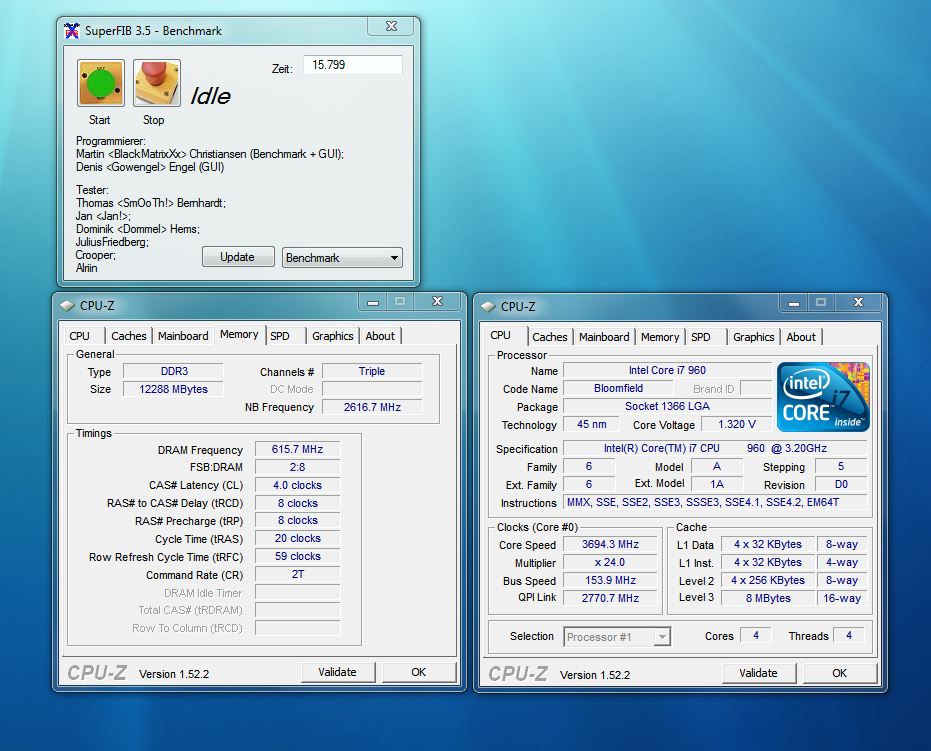The height and width of the screenshot is (751, 931).
Task: Click the Instructions field listing MMX, SSE
Action: click(x=715, y=502)
